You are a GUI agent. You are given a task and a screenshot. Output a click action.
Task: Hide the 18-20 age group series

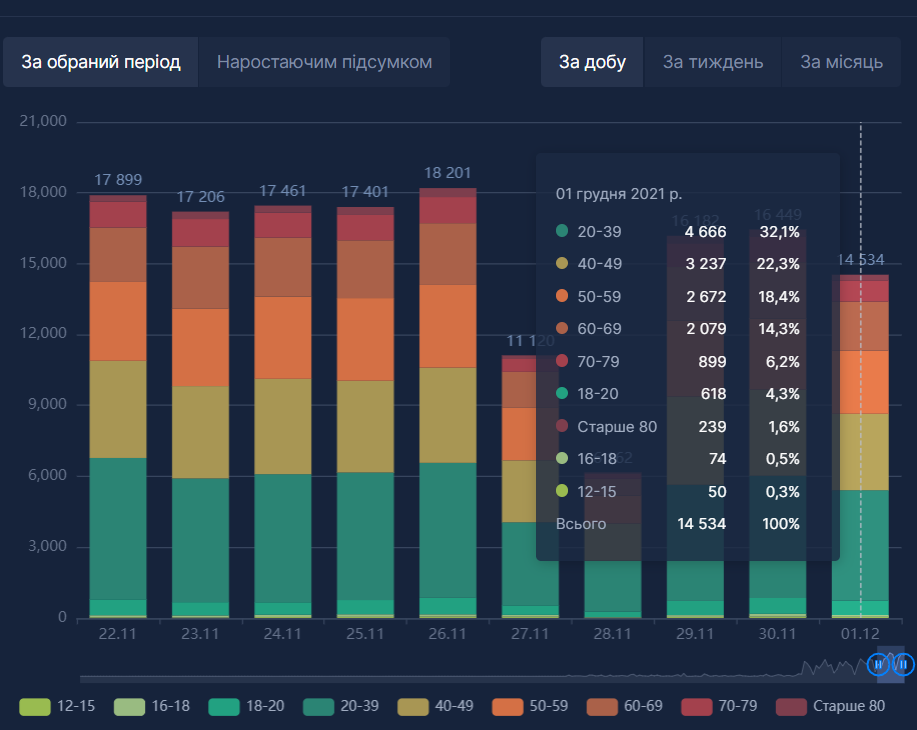(x=248, y=706)
